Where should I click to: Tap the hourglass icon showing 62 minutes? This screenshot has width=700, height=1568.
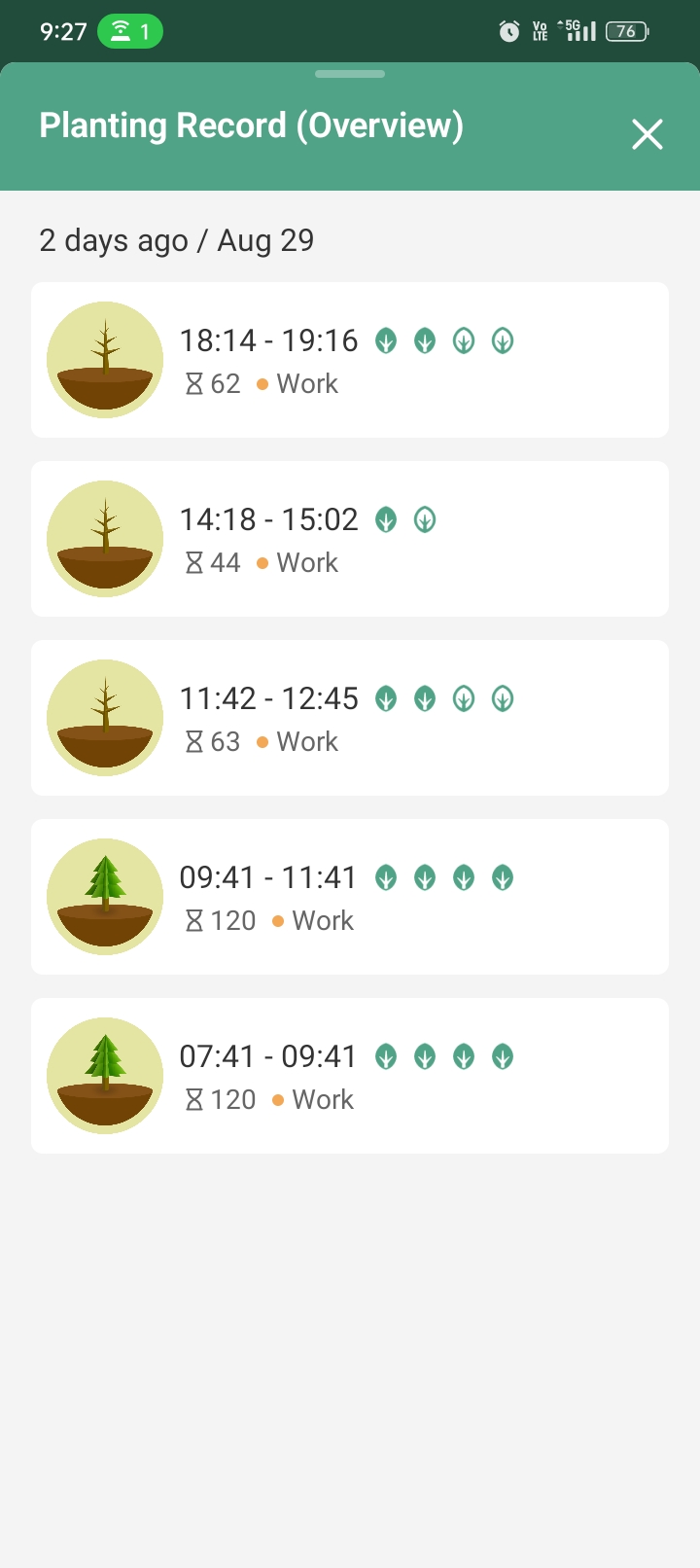click(x=194, y=384)
